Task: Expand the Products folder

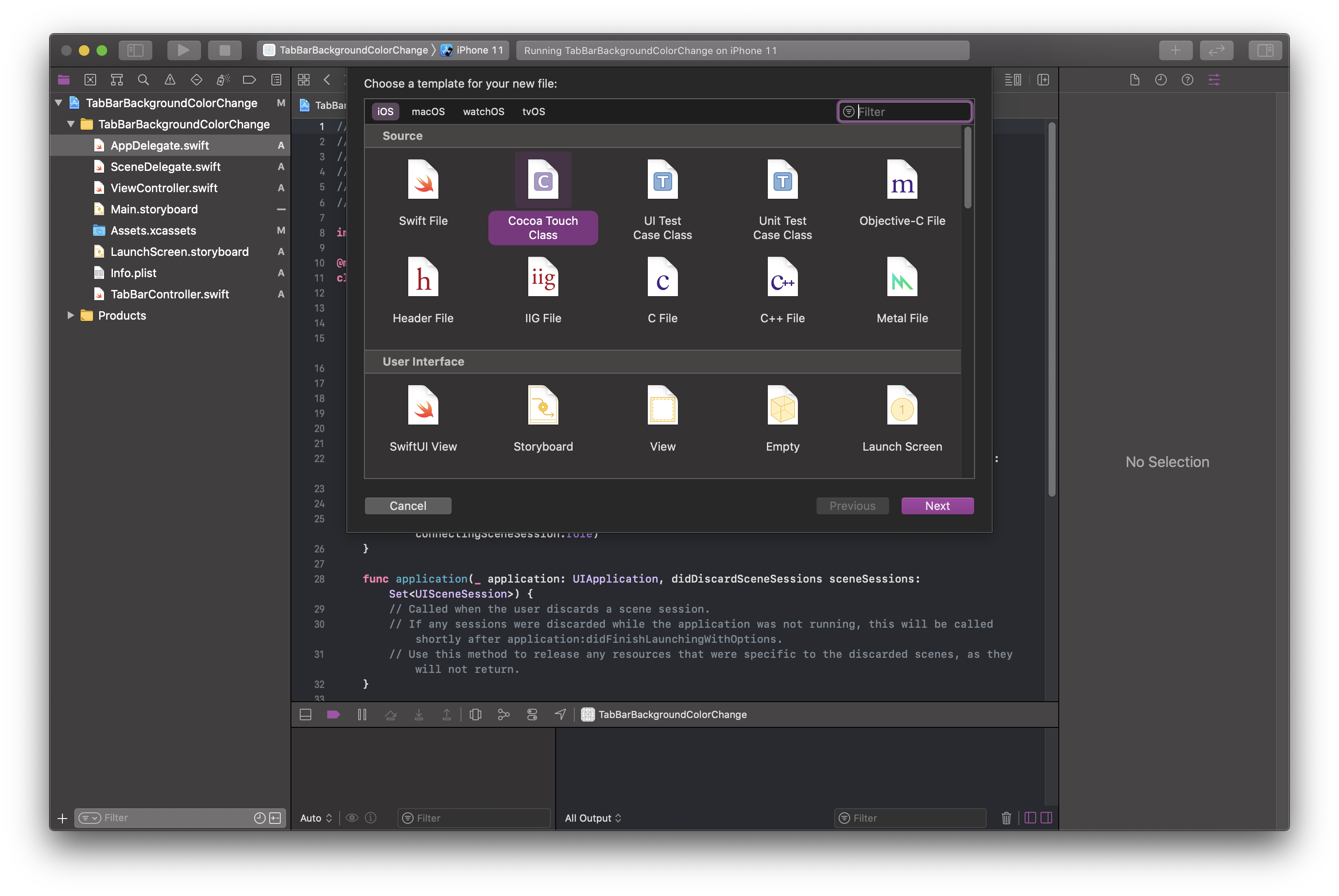Action: pyautogui.click(x=70, y=316)
